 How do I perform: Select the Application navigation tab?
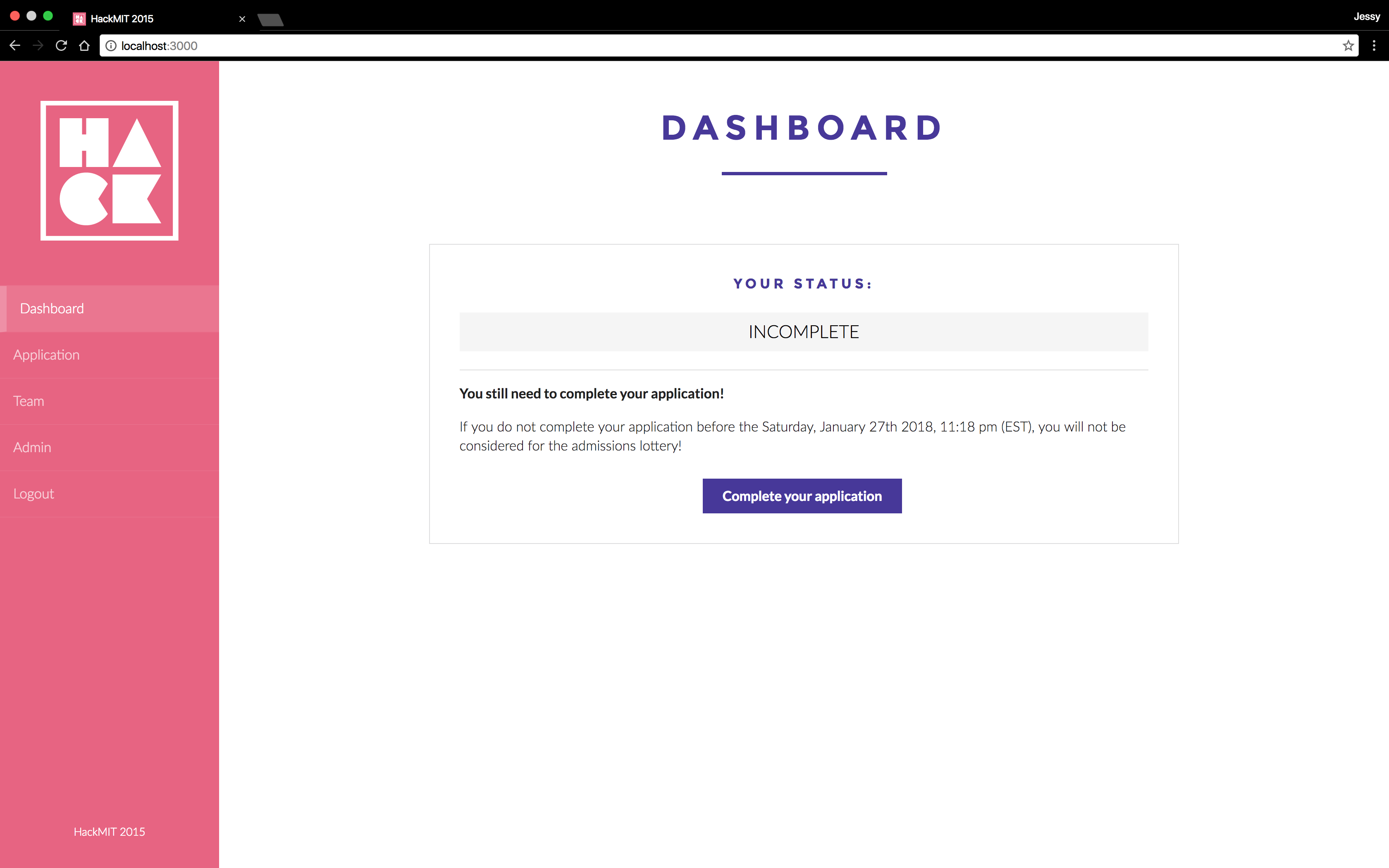pos(109,354)
